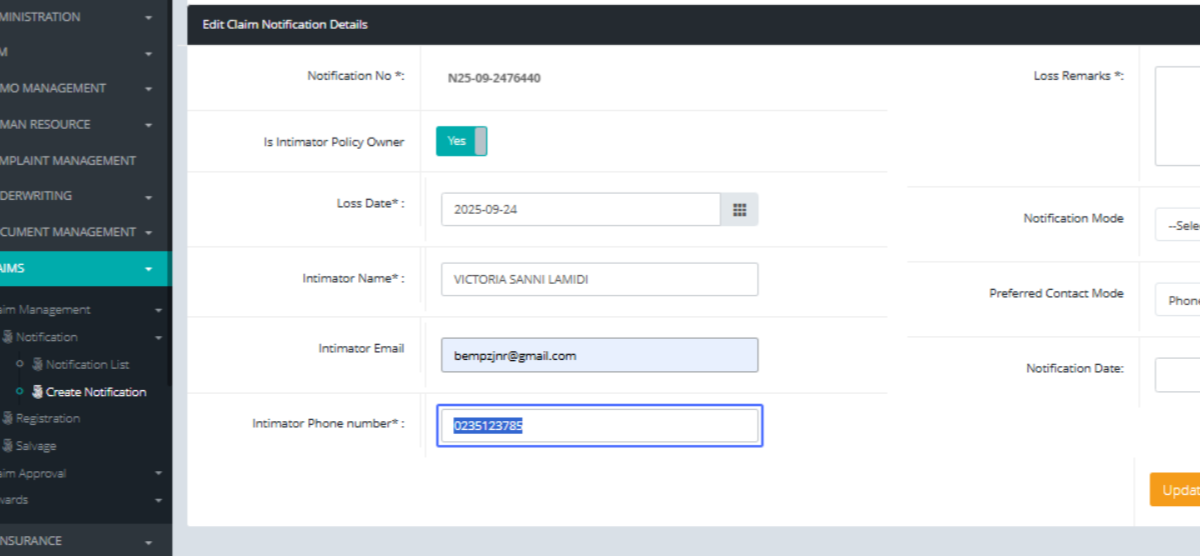Open the Preferred Contact Mode dropdown
Screen dimensions: 1200x556
1178,300
